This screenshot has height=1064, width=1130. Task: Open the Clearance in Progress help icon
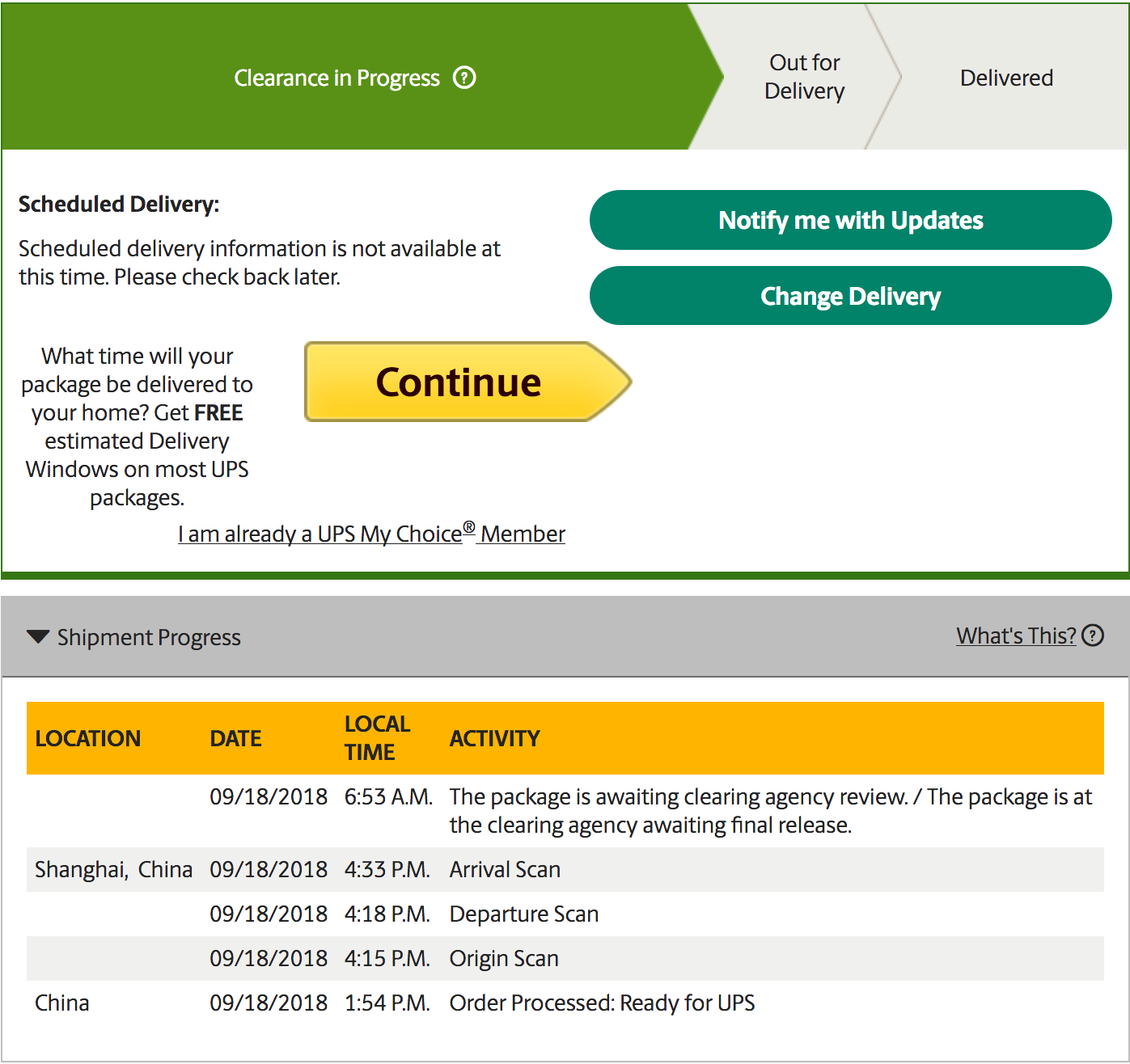coord(464,78)
